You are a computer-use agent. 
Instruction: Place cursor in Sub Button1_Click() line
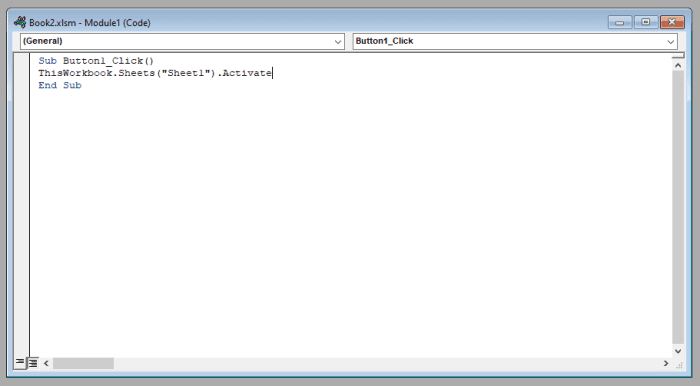click(96, 61)
